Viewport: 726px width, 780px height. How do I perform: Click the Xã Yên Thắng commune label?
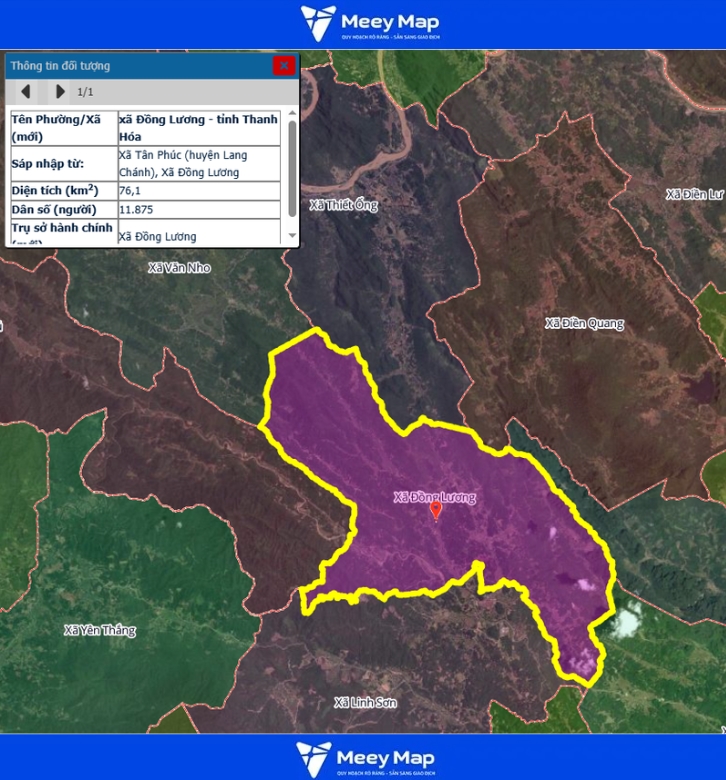99,630
